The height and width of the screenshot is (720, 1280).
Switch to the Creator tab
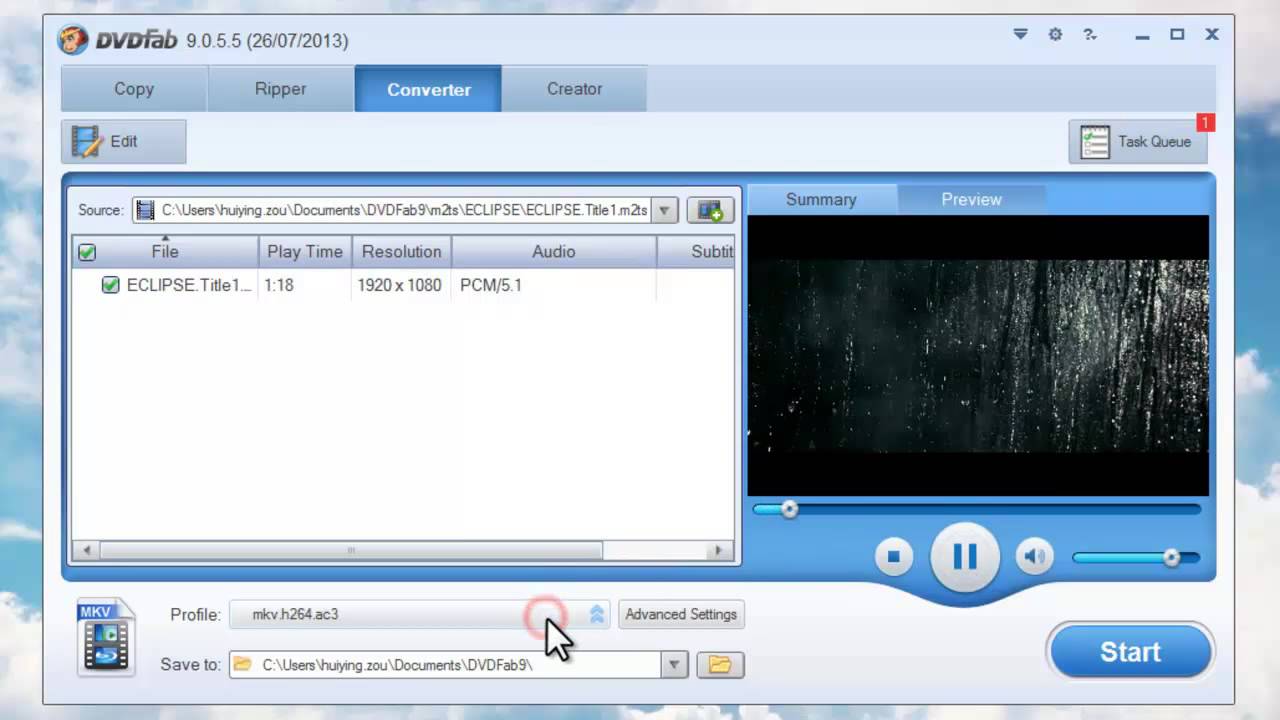(x=574, y=89)
